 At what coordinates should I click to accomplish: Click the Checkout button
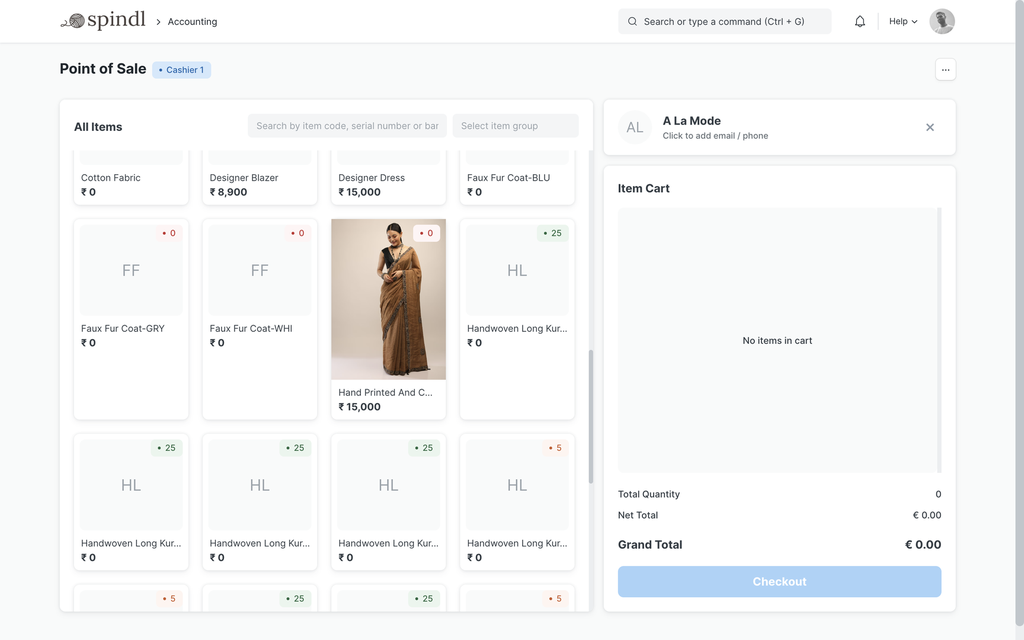(x=779, y=582)
